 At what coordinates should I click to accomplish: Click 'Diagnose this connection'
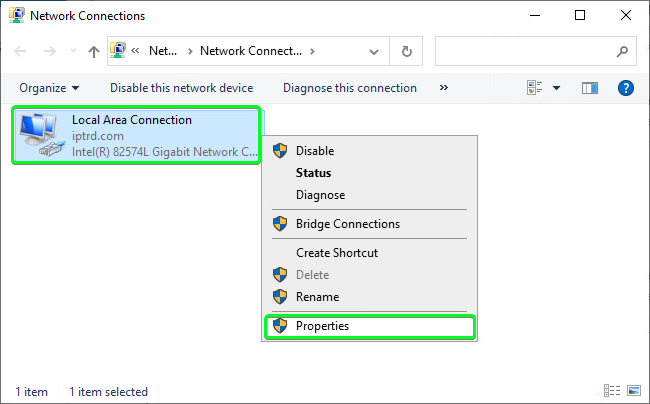click(x=350, y=88)
